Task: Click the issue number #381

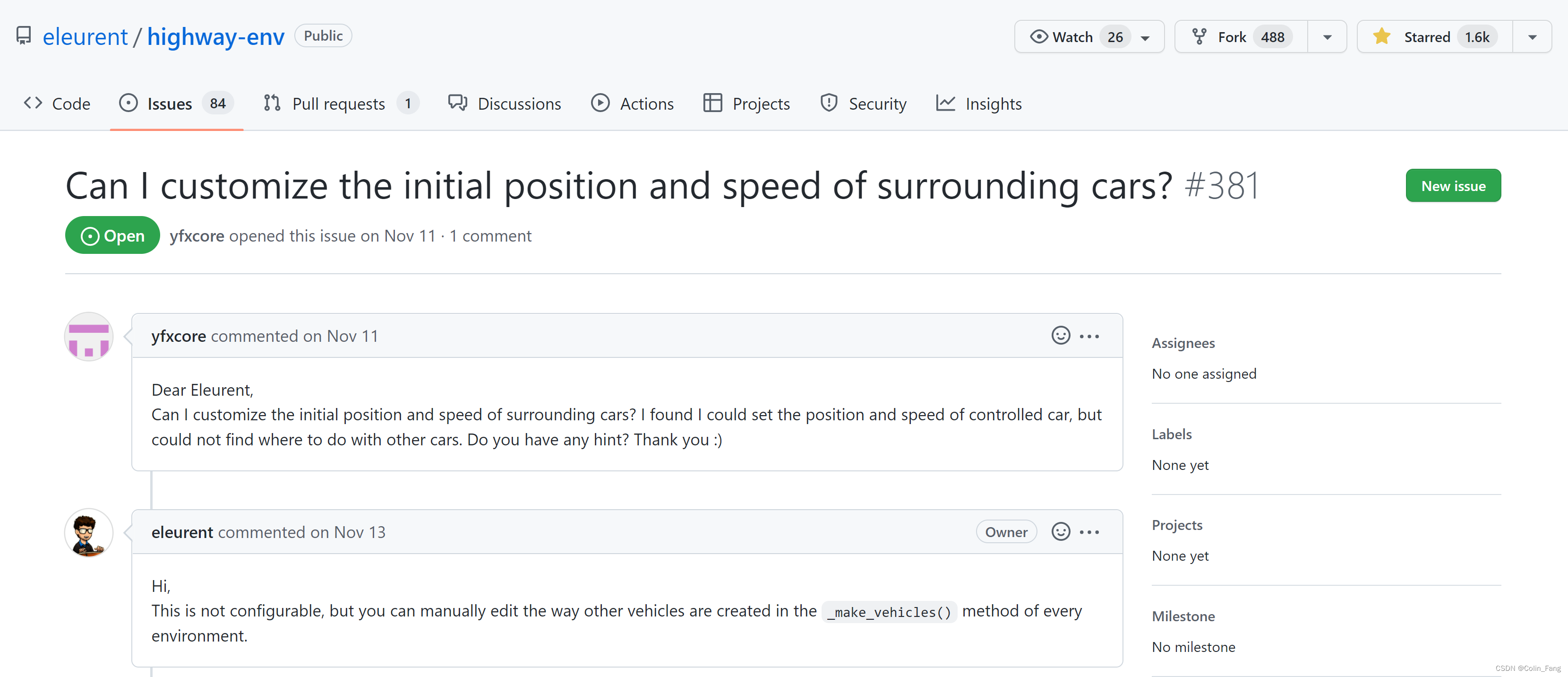Action: pyautogui.click(x=1221, y=186)
